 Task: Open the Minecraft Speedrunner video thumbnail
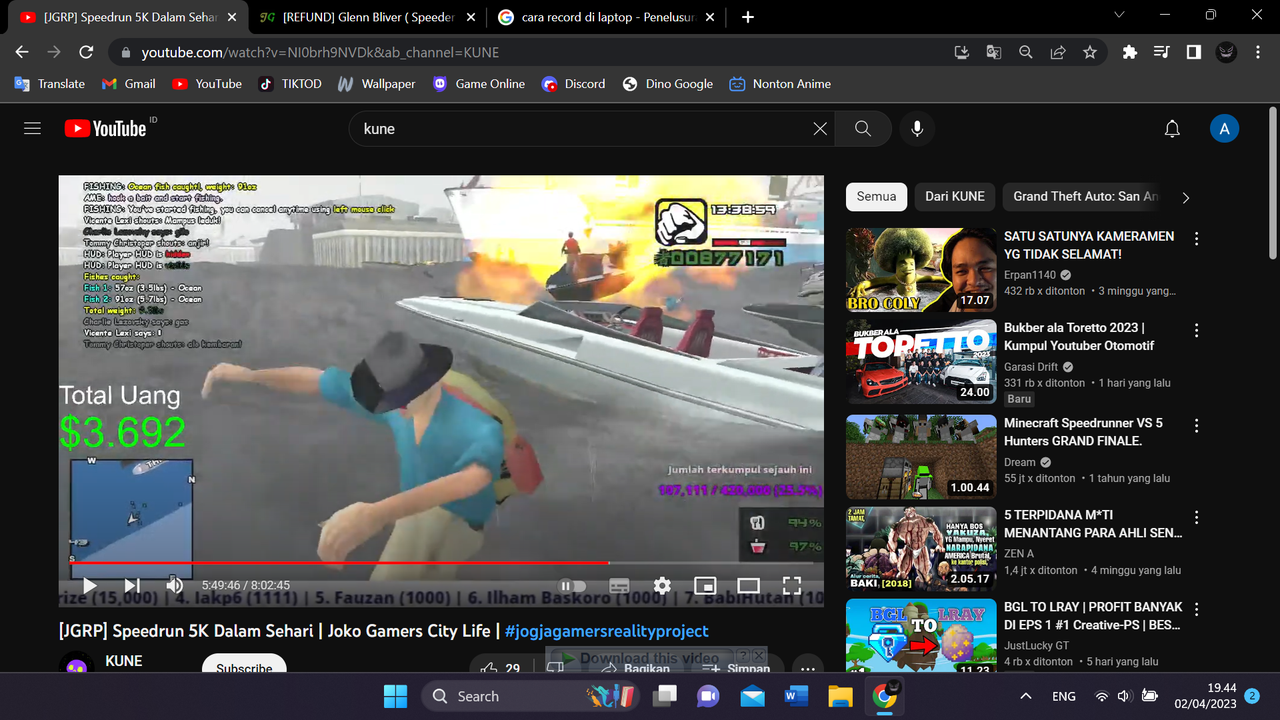pos(921,457)
